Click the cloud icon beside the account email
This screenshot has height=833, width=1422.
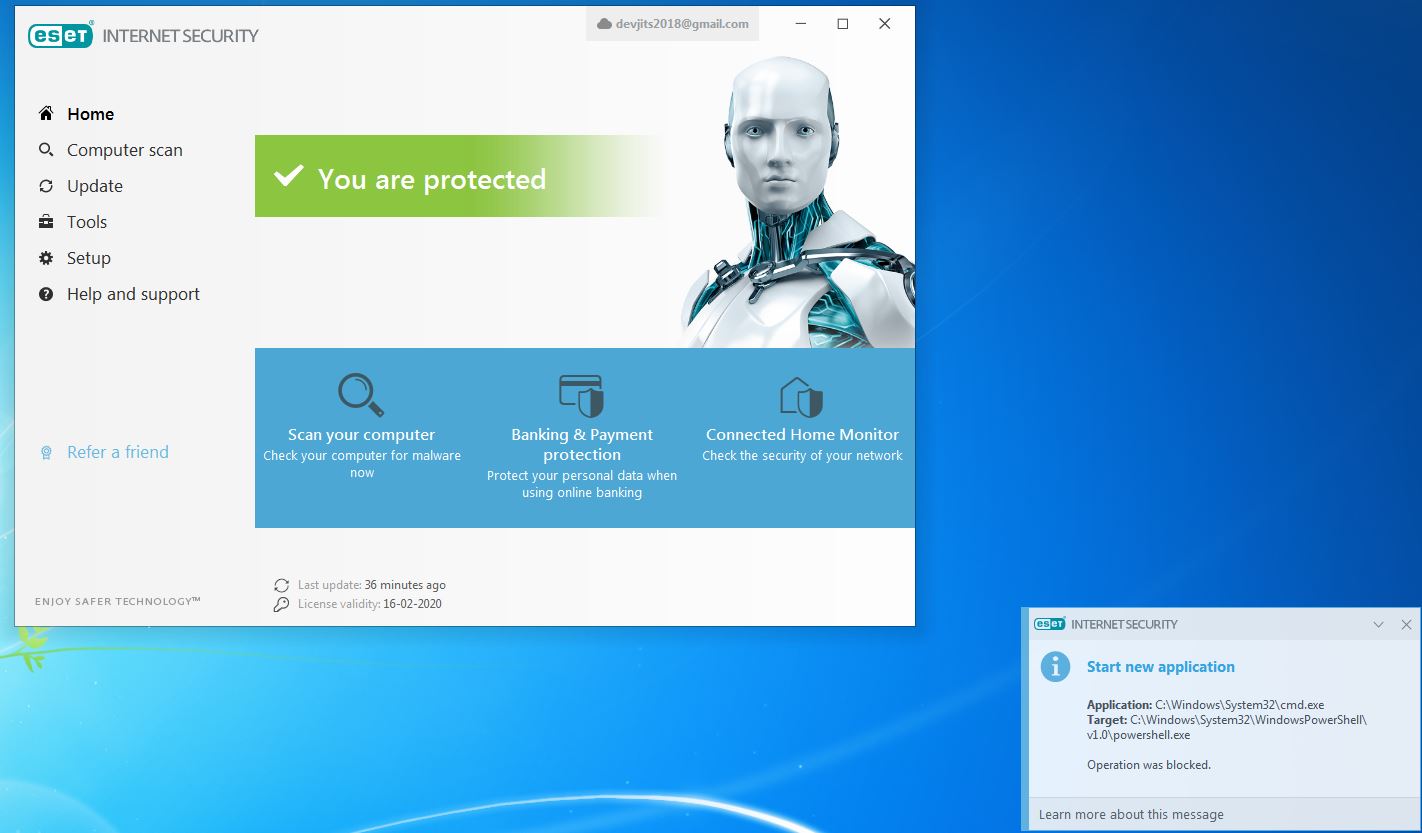(604, 24)
